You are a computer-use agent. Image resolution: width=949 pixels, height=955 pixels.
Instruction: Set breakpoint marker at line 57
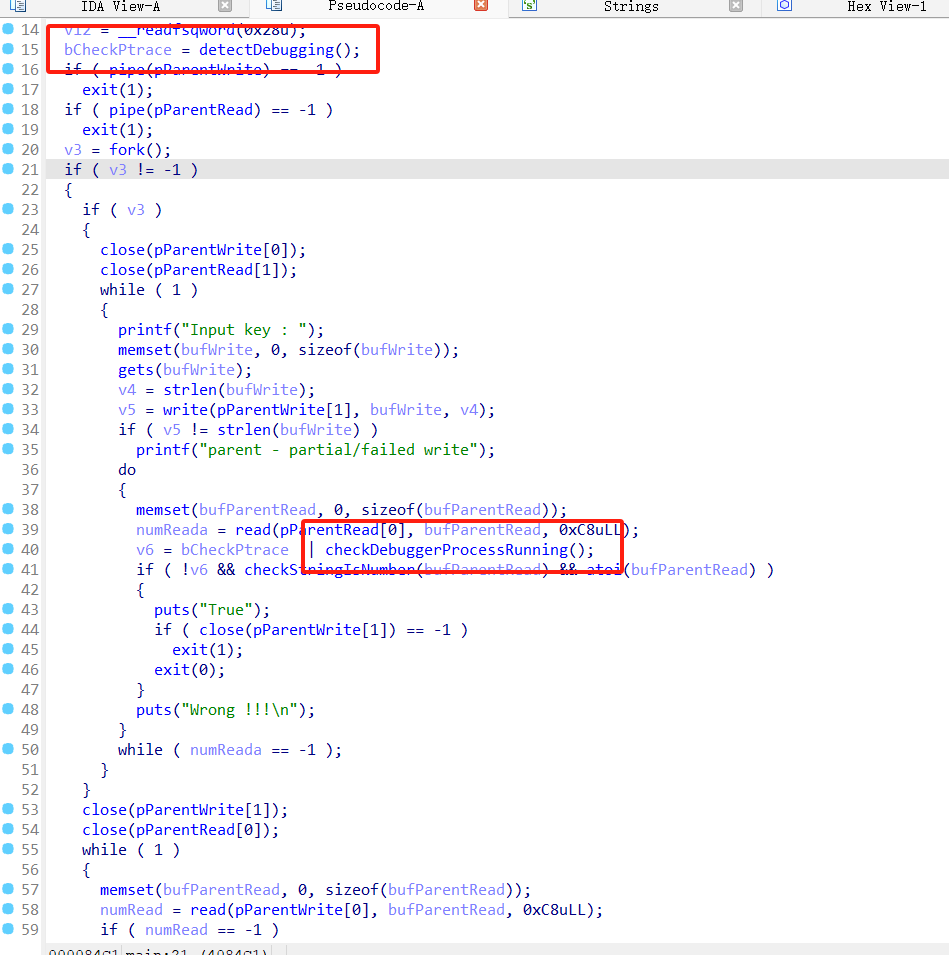pos(8,889)
